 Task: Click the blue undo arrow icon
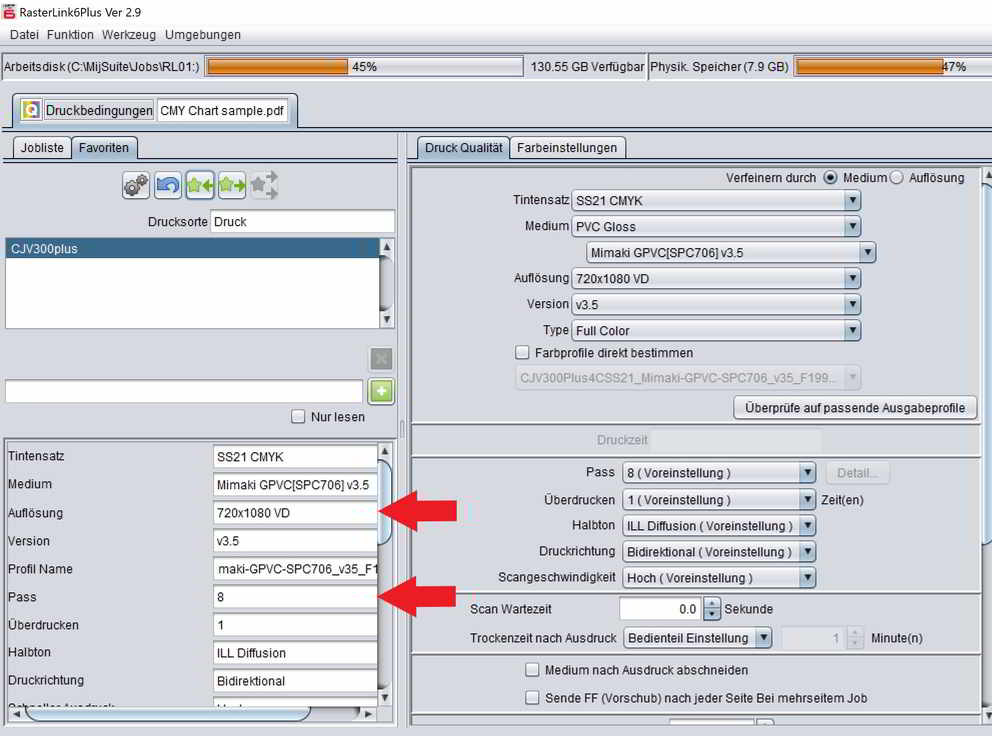click(168, 185)
